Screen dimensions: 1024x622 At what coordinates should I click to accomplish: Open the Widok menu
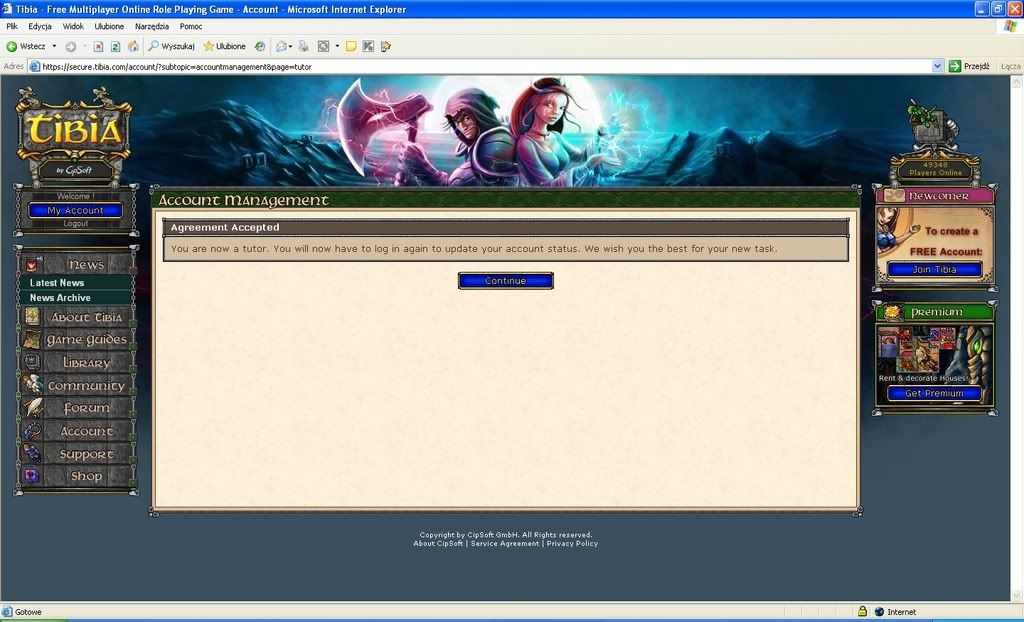click(x=73, y=27)
